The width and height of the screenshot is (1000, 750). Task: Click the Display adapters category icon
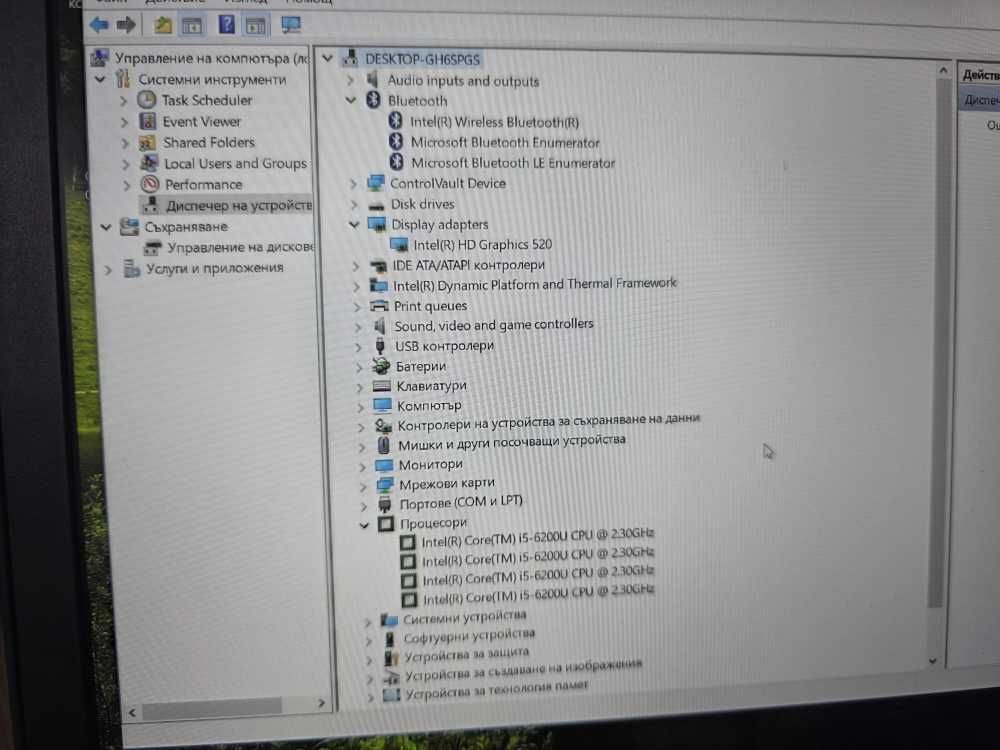(x=378, y=224)
